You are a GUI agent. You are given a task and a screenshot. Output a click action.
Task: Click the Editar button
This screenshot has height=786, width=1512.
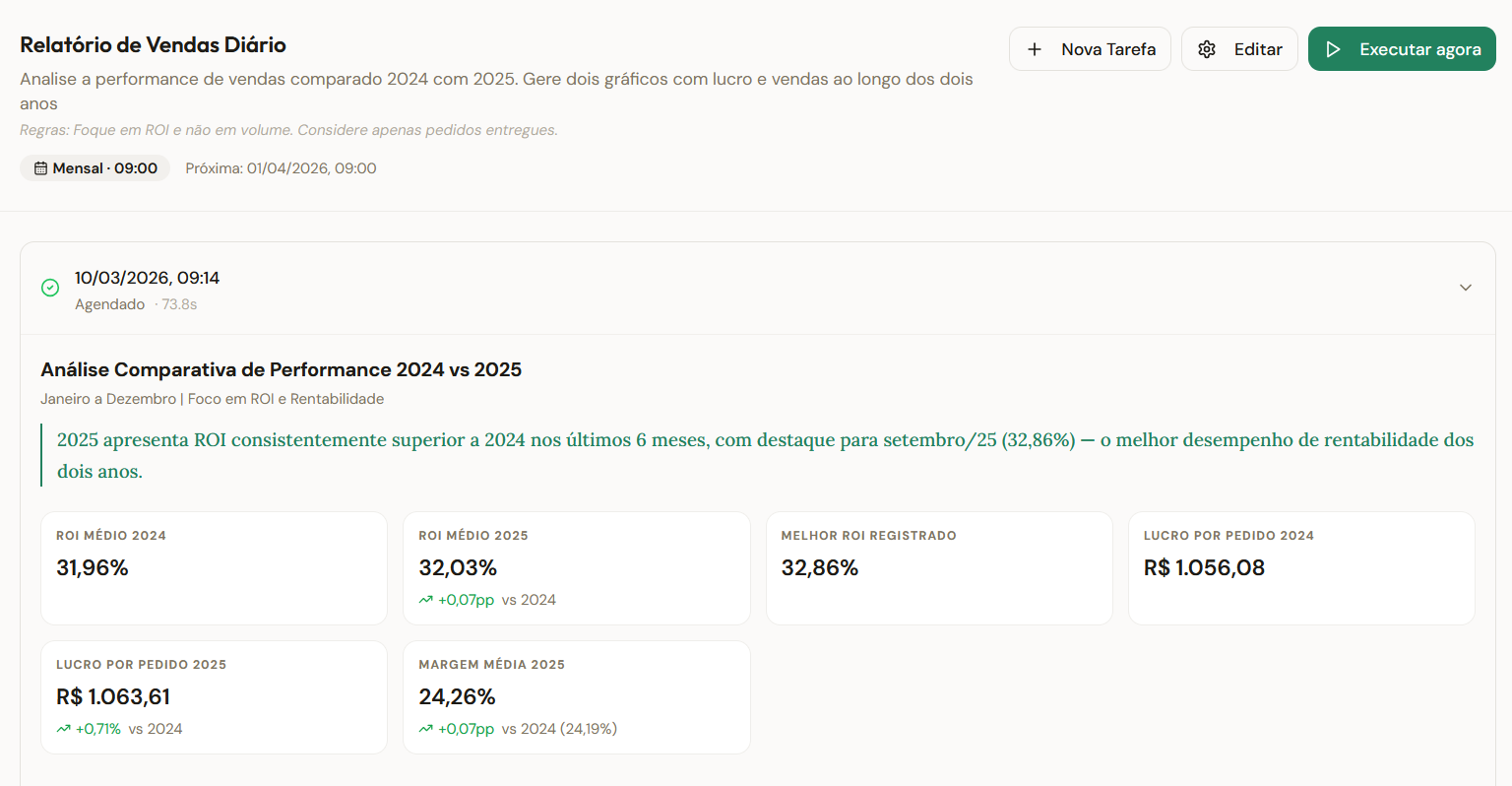click(1239, 48)
